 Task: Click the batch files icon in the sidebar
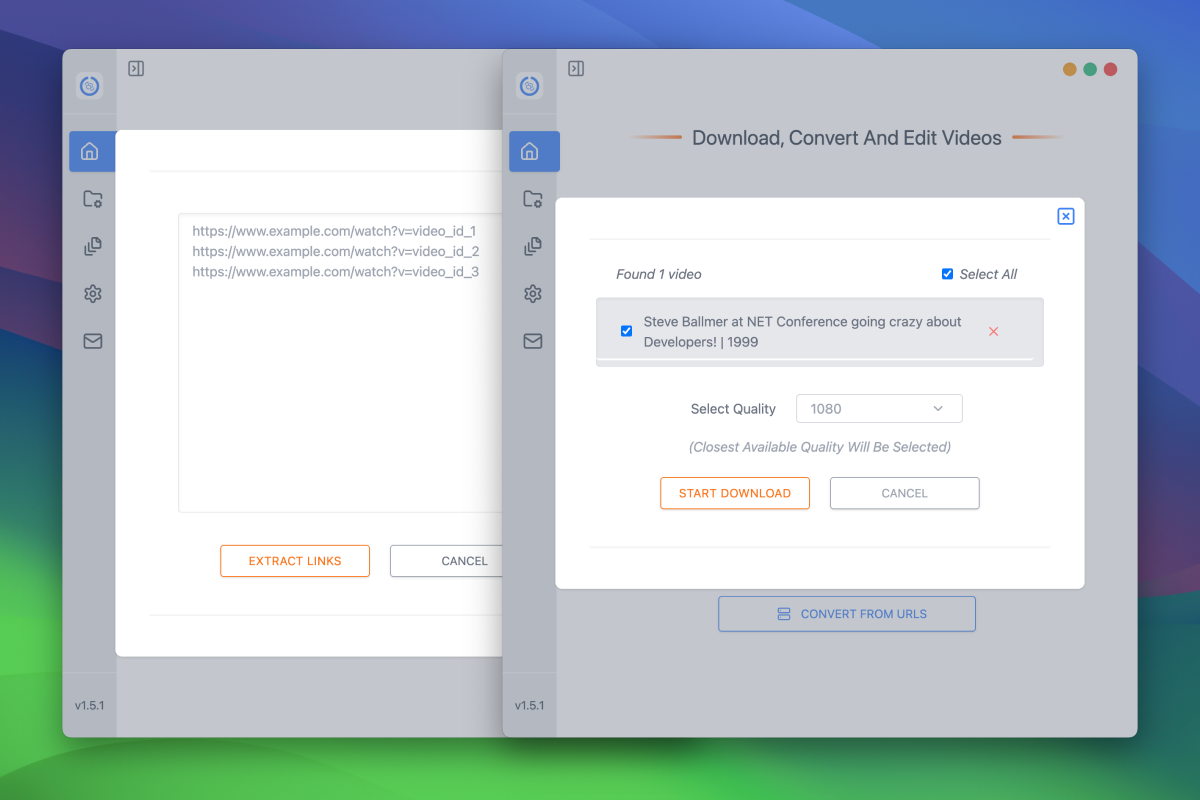[533, 246]
